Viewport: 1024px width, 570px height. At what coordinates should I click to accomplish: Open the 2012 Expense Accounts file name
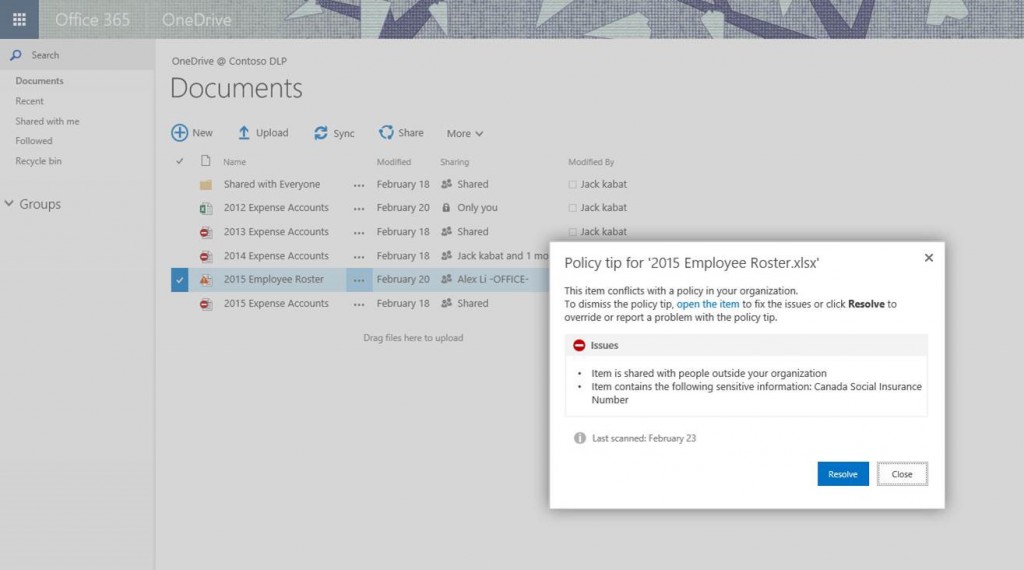276,208
